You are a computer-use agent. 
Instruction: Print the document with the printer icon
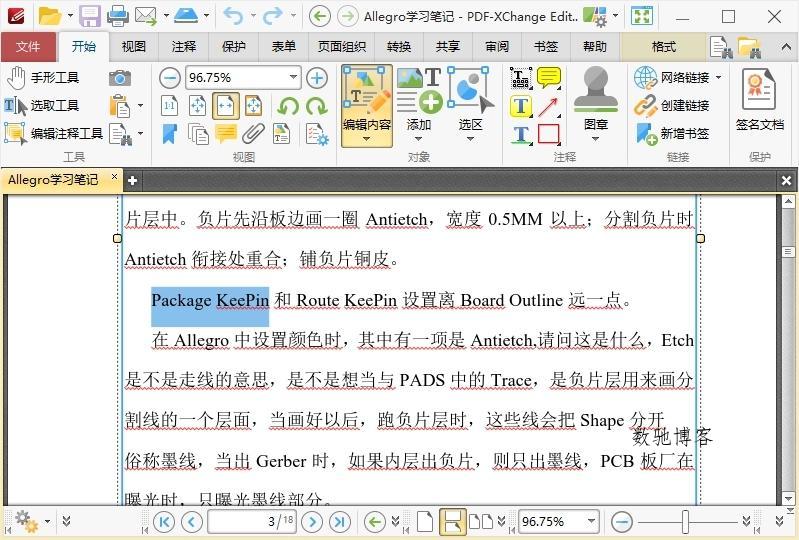[118, 16]
